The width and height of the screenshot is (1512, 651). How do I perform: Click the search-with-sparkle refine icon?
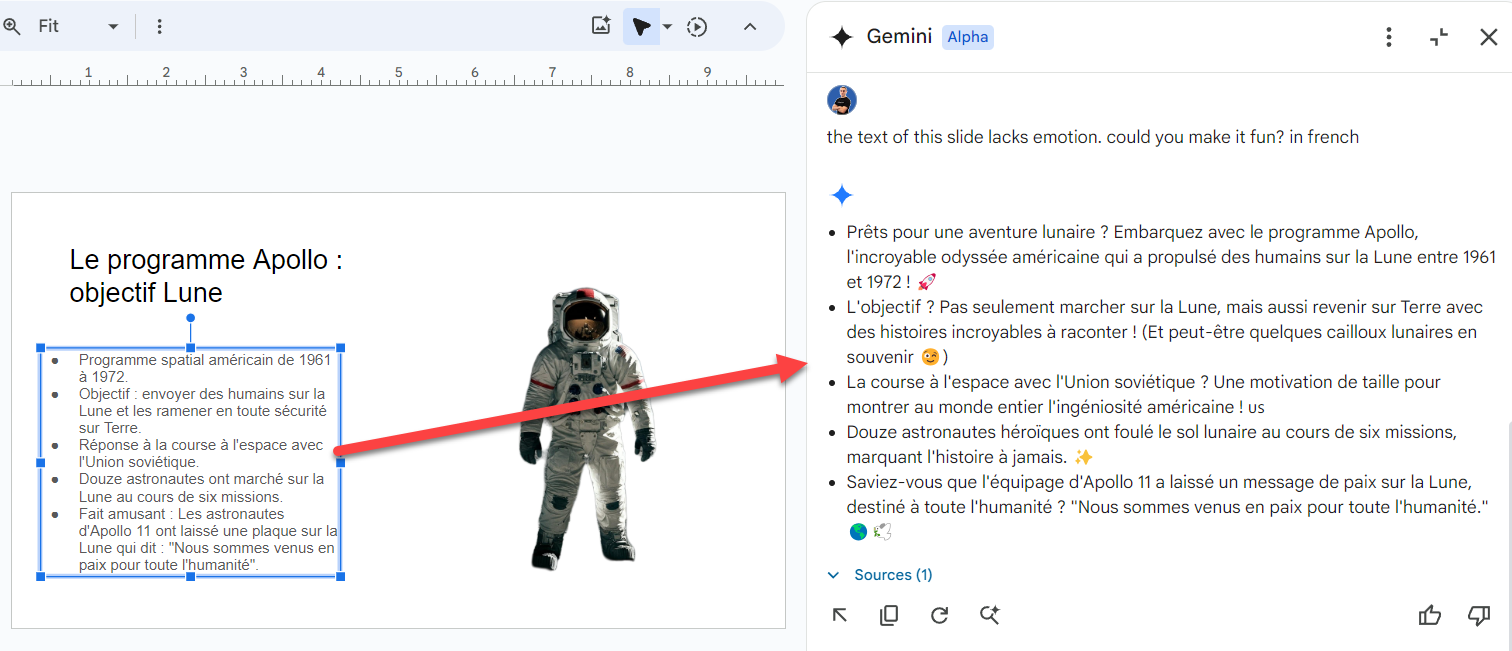click(990, 615)
